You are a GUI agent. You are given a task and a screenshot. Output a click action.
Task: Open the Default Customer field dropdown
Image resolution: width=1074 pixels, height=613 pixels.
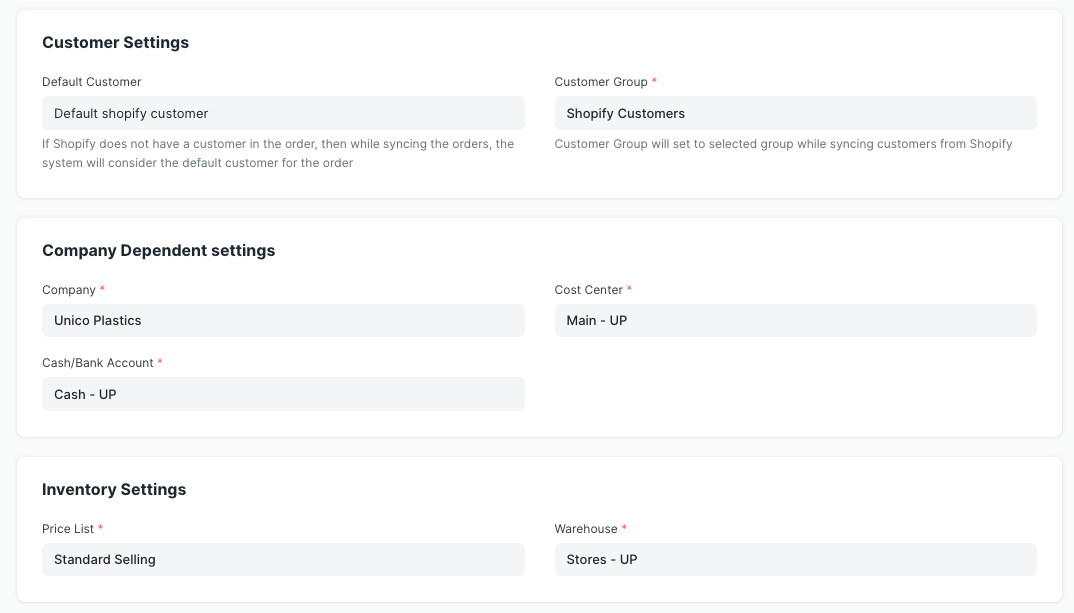pos(283,112)
